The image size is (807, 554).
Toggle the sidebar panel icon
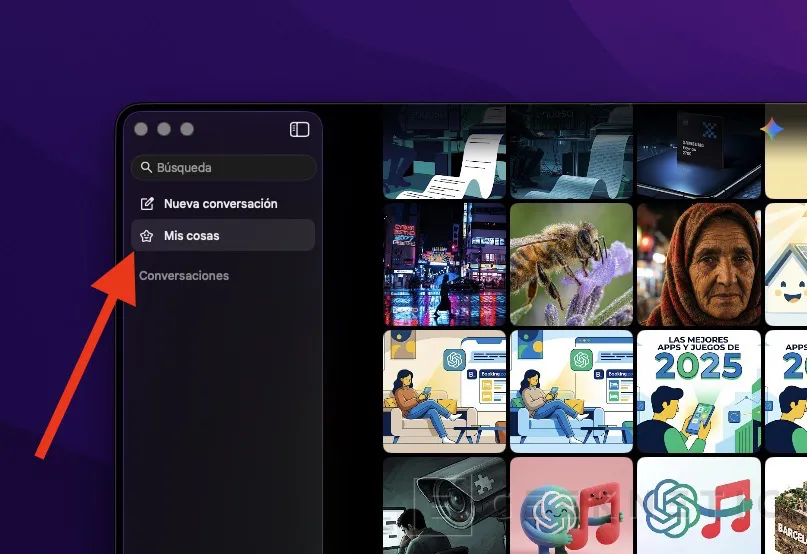pos(300,129)
